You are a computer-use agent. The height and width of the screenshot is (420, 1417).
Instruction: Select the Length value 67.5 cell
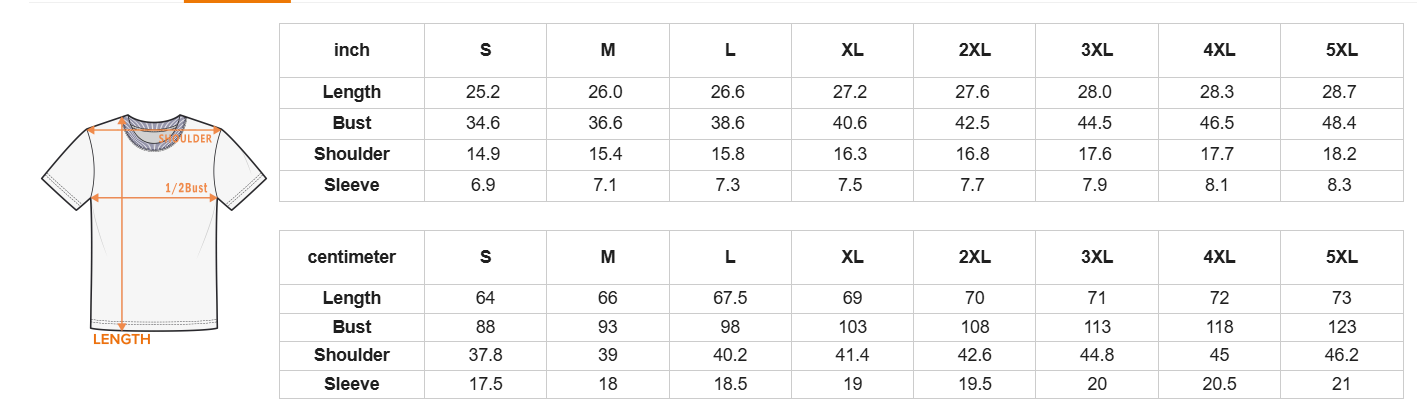[x=730, y=298]
